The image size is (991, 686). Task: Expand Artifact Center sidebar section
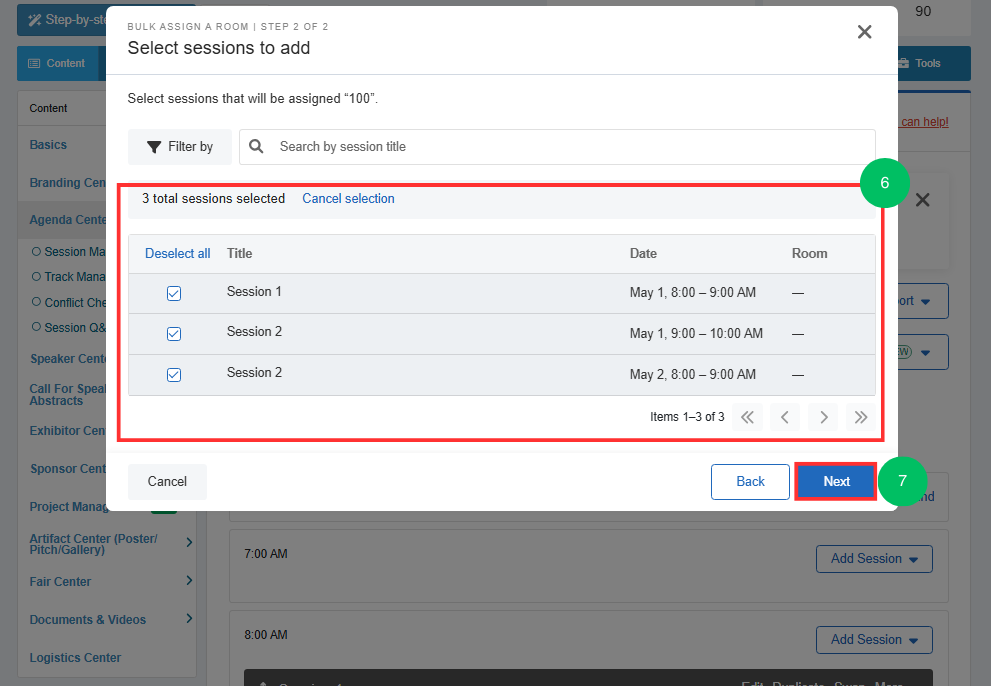[x=189, y=542]
